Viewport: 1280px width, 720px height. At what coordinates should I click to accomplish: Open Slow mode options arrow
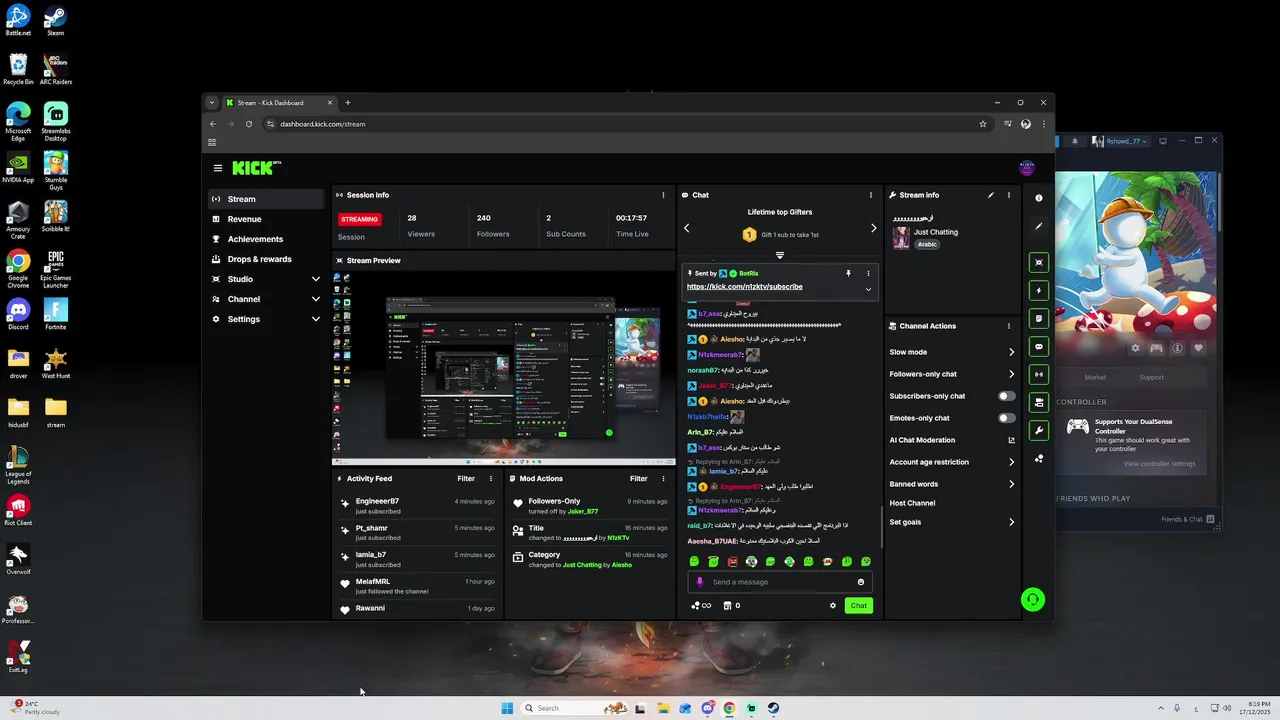pyautogui.click(x=1011, y=352)
